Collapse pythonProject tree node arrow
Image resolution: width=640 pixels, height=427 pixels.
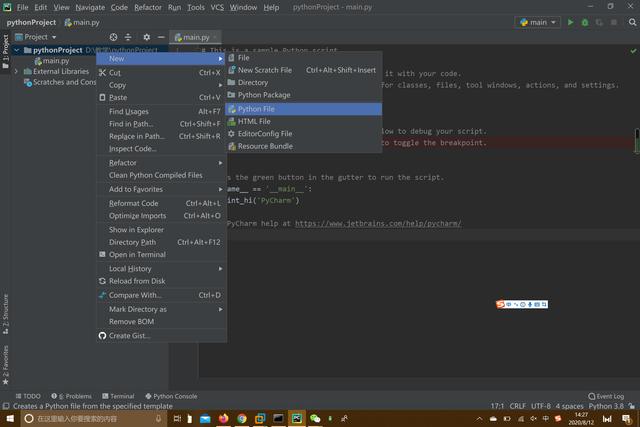(17, 50)
